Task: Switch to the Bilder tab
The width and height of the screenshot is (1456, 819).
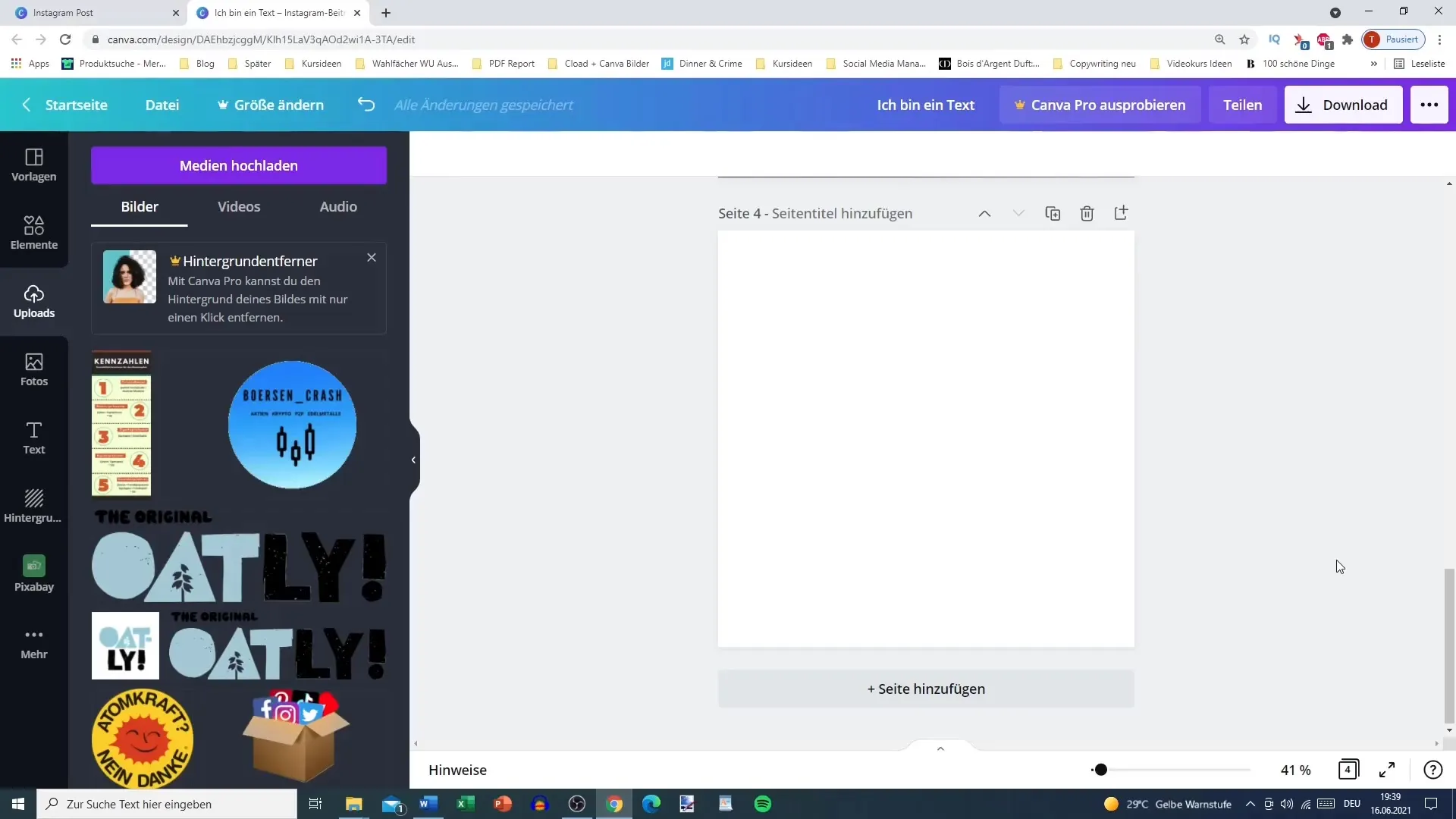Action: point(140,206)
